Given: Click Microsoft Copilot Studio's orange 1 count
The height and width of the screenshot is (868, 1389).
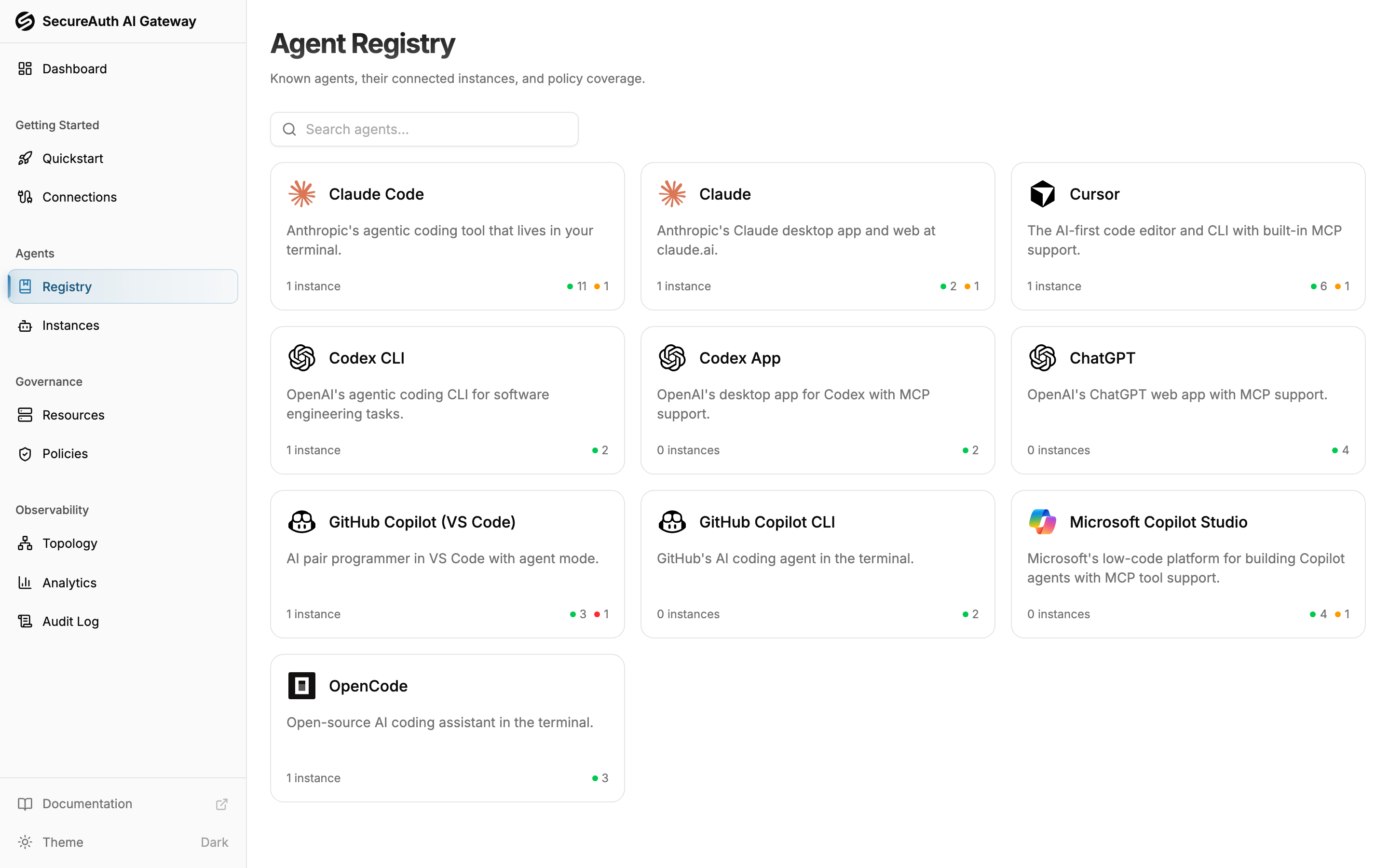Looking at the screenshot, I should [x=1342, y=614].
